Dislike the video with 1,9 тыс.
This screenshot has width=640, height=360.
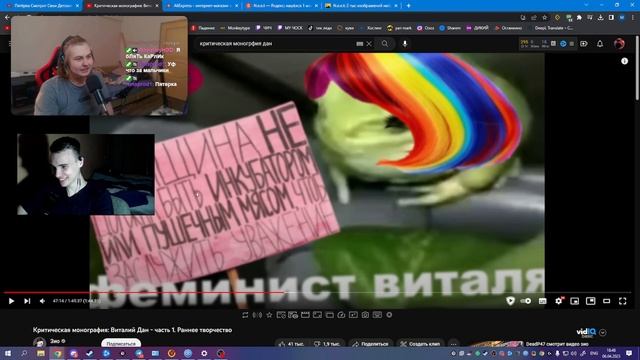(x=328, y=344)
